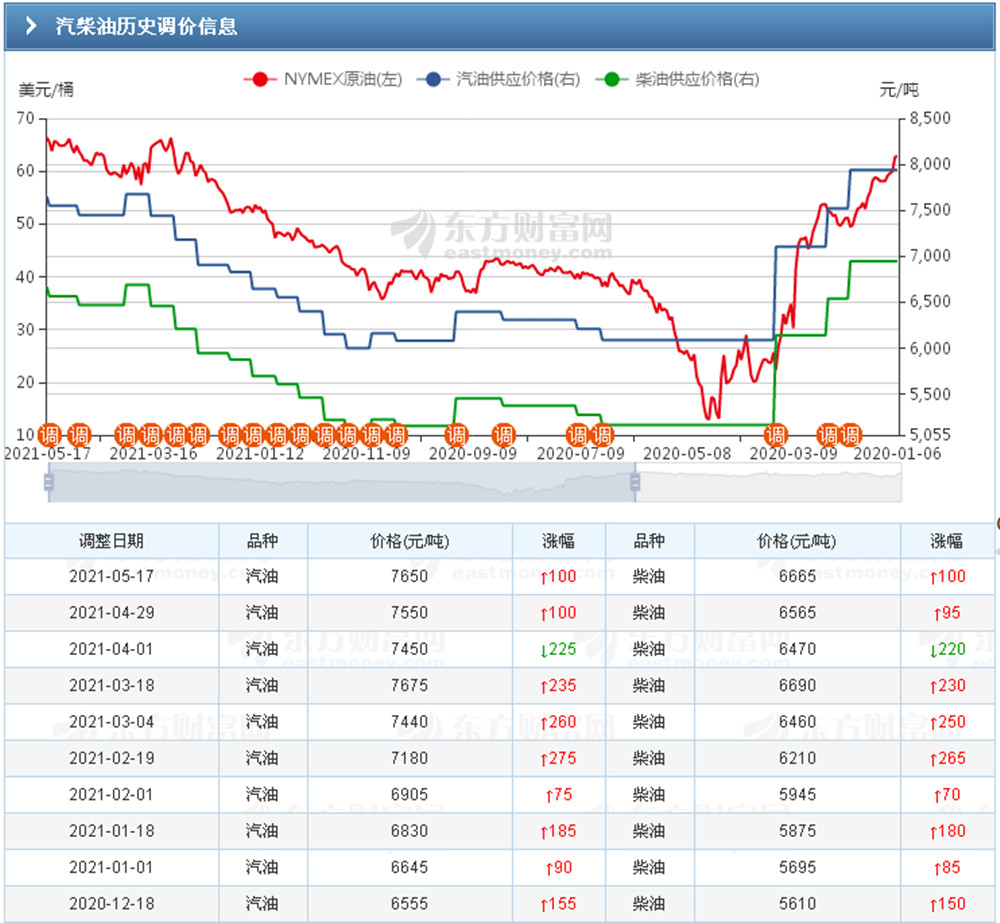Click the gasoline price 7440 cell
The width and height of the screenshot is (1000, 923).
[x=409, y=721]
